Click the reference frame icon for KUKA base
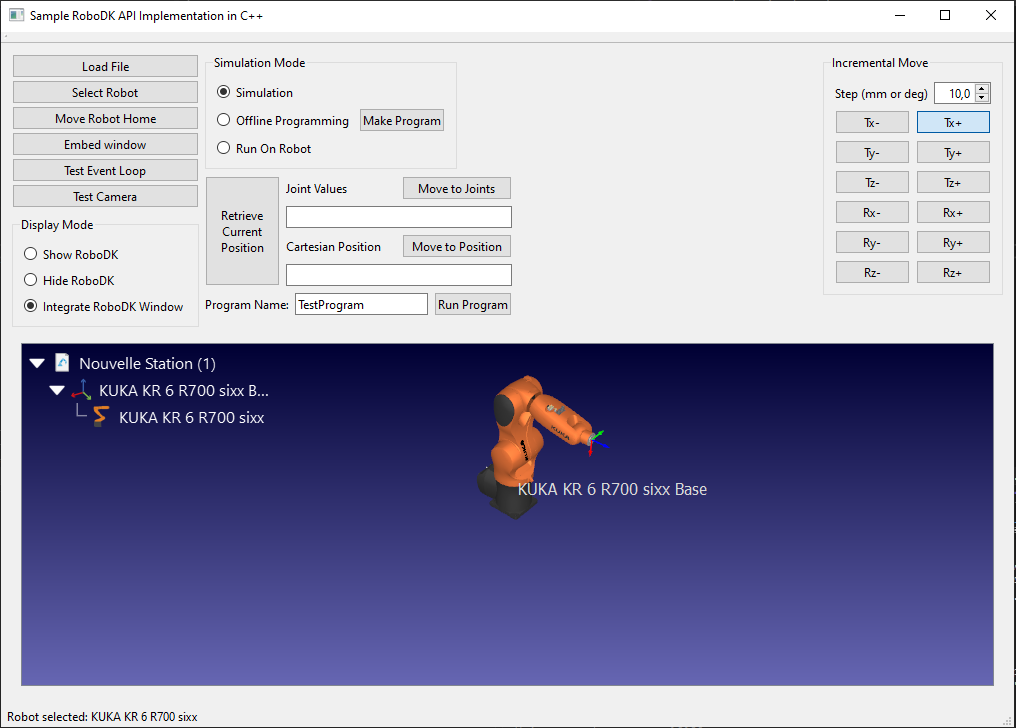 click(82, 390)
